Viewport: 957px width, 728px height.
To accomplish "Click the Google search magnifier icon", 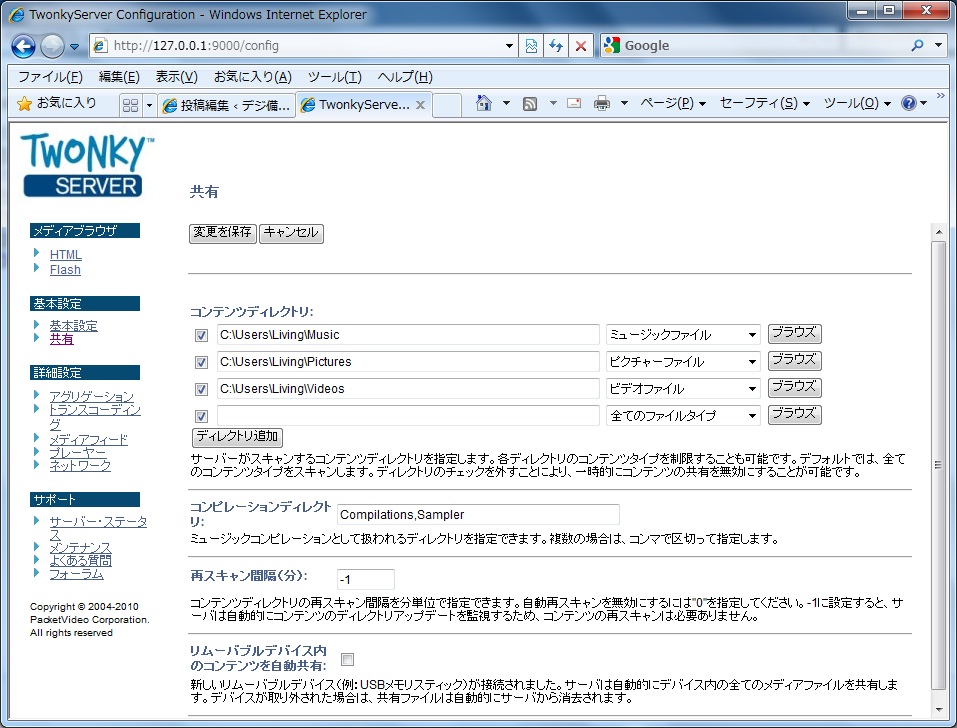I will (917, 45).
